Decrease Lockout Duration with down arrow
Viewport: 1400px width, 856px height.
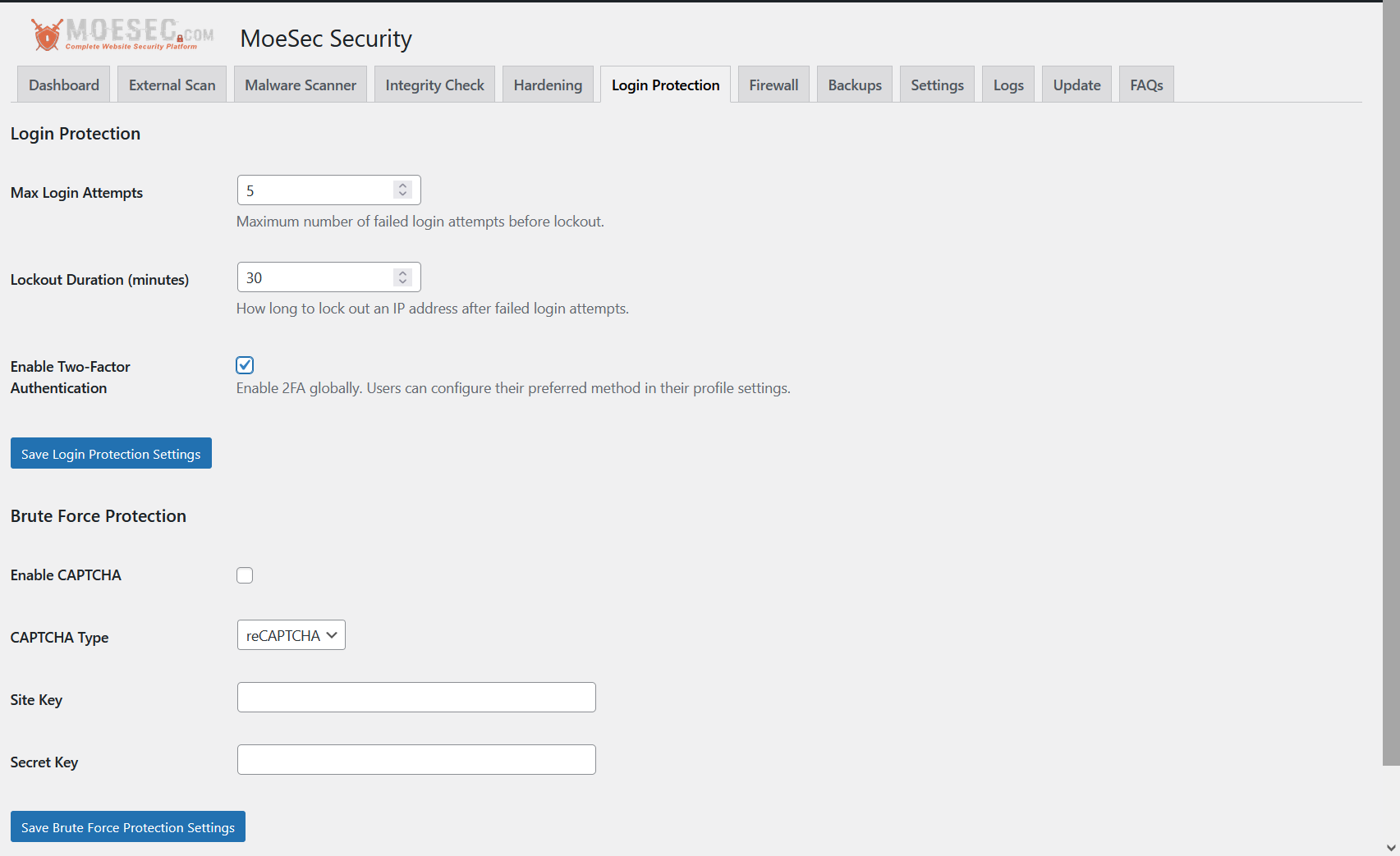[x=402, y=282]
